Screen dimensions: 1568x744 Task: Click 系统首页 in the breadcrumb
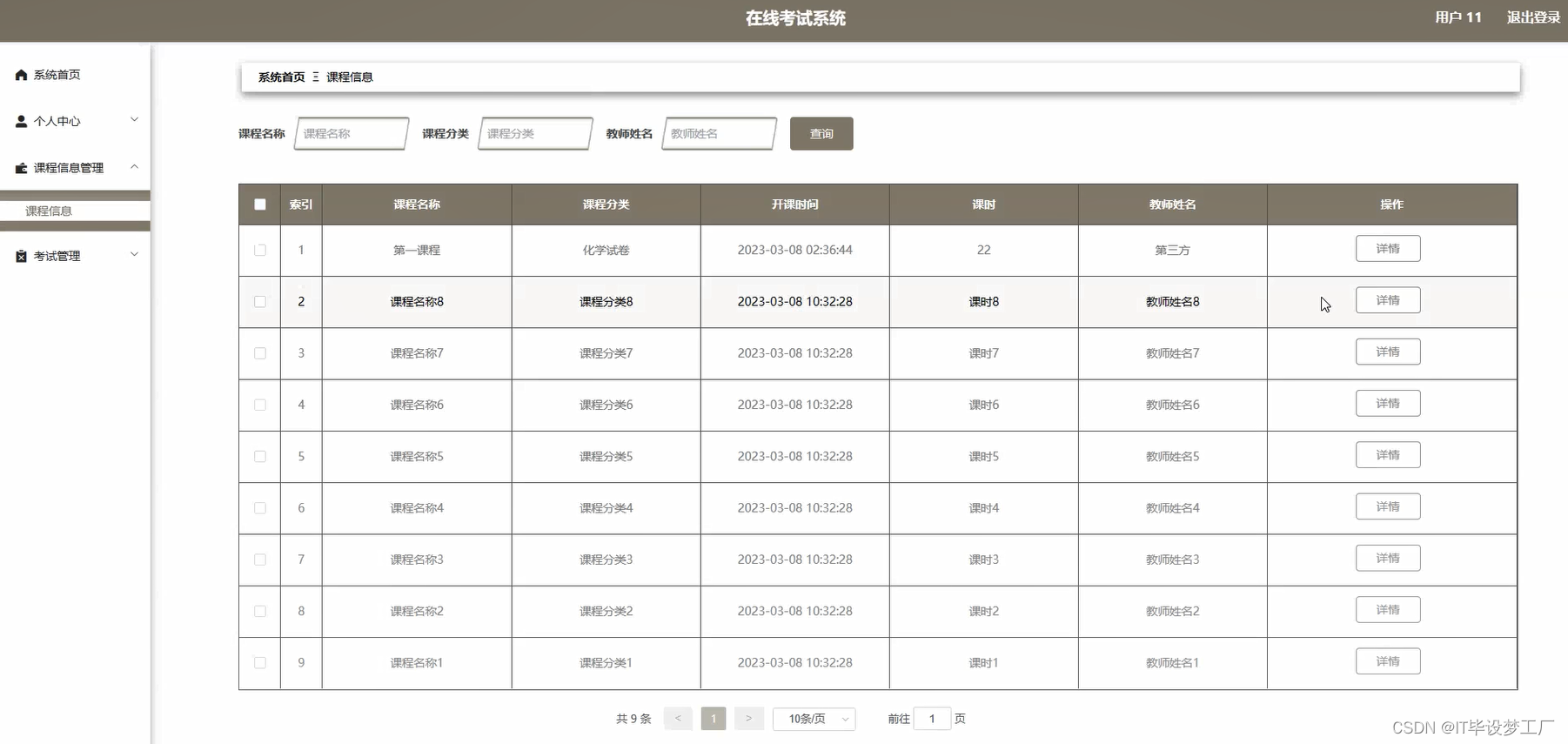[x=282, y=77]
